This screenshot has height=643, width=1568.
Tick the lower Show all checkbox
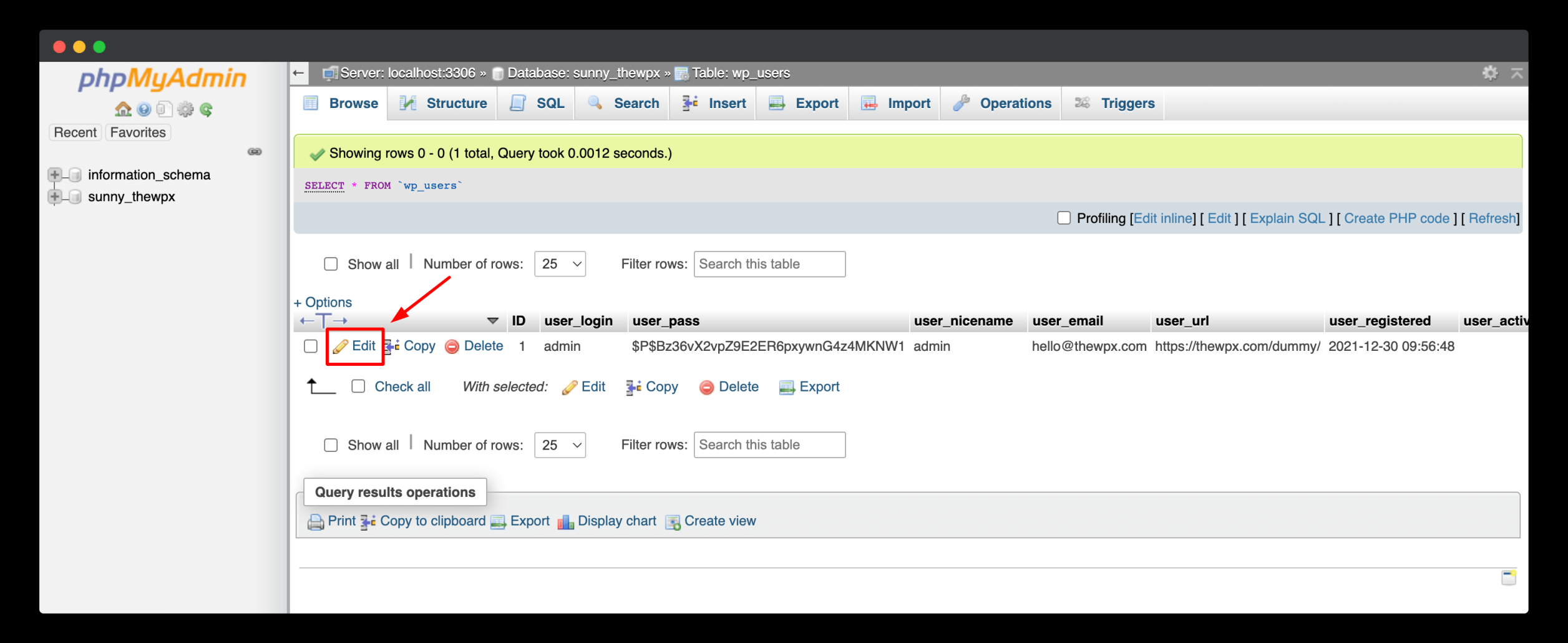(331, 445)
